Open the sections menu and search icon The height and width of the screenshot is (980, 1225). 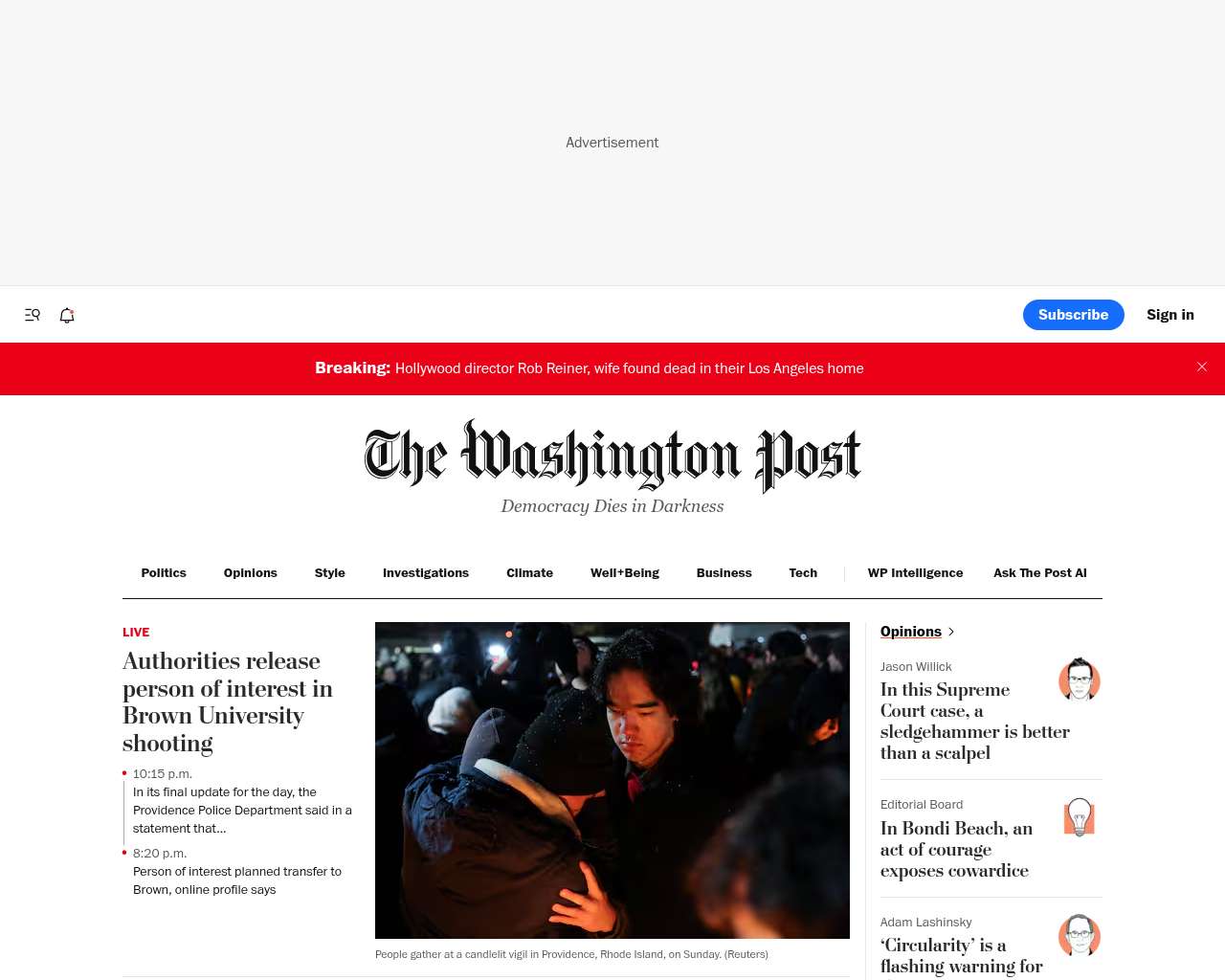(33, 315)
